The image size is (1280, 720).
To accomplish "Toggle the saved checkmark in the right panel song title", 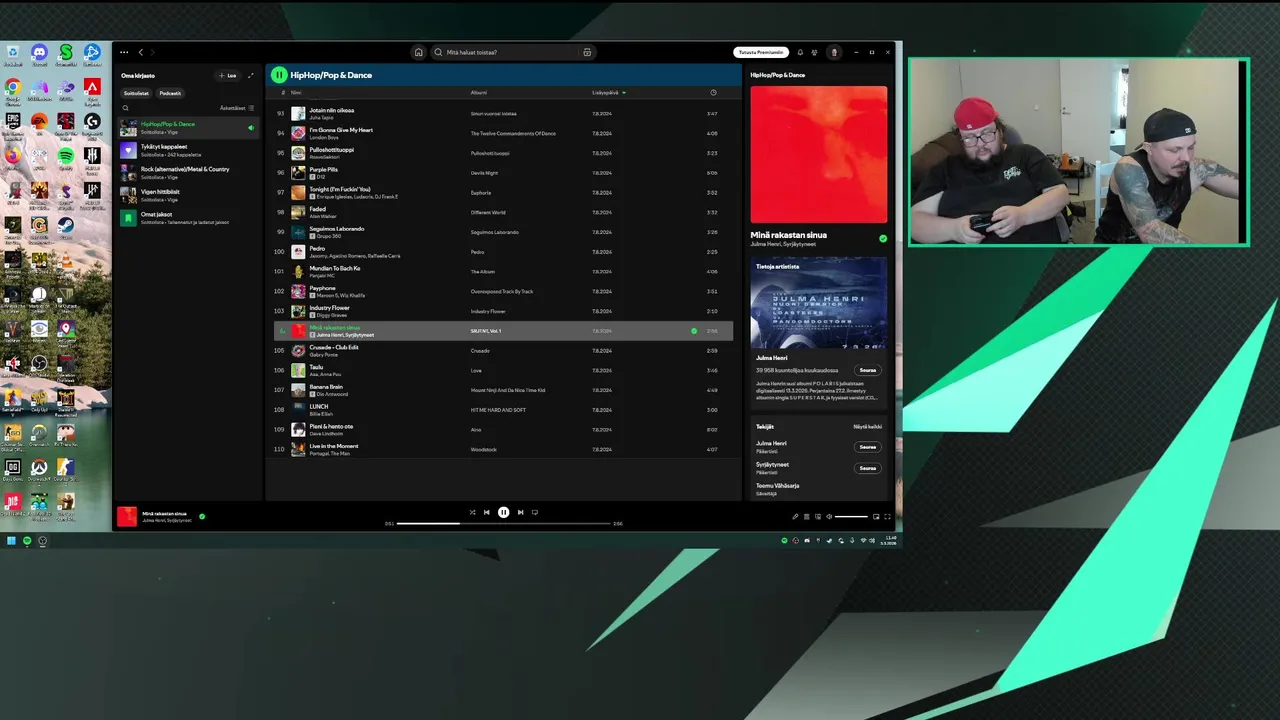I will pyautogui.click(x=883, y=238).
